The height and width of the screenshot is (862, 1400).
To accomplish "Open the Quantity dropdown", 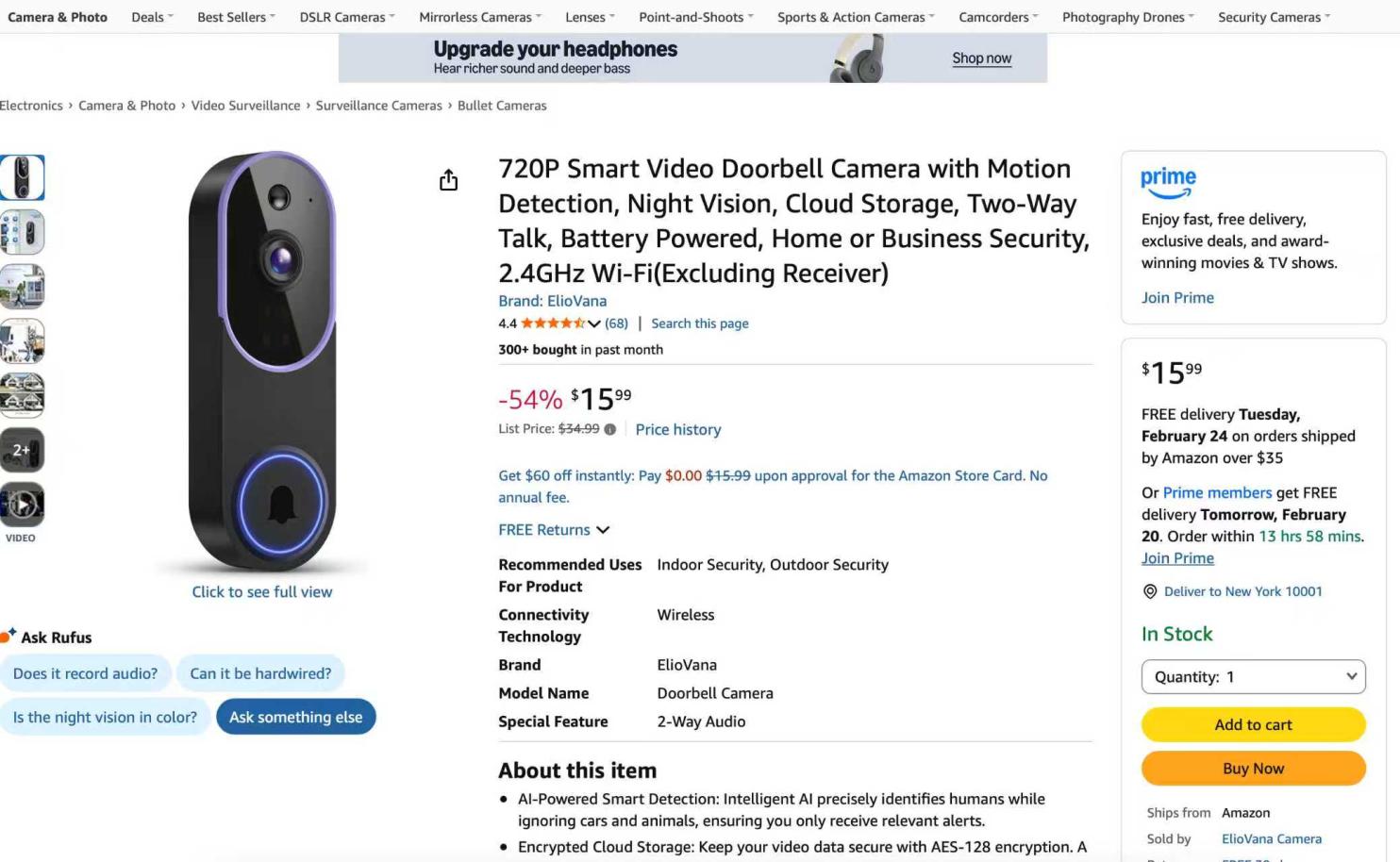I will coord(1253,677).
